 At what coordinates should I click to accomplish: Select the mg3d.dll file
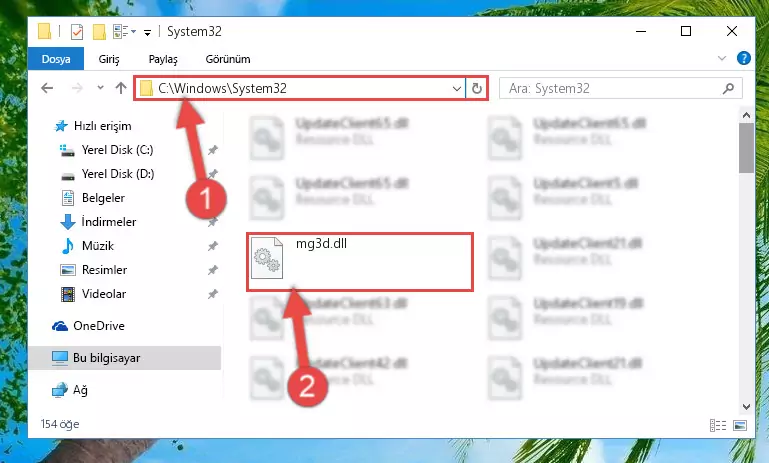[x=360, y=262]
